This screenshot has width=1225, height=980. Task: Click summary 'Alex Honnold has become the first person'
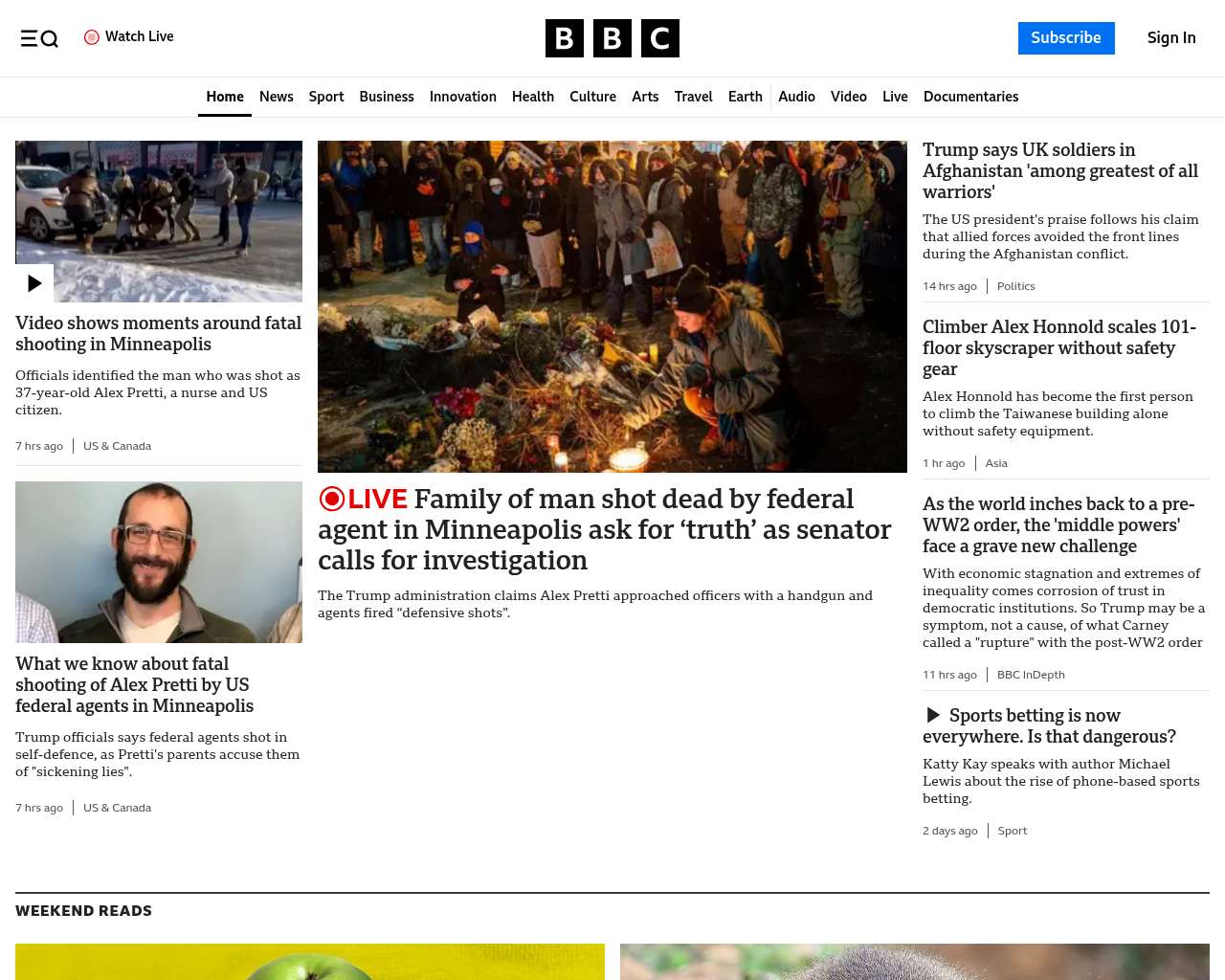pos(1058,413)
